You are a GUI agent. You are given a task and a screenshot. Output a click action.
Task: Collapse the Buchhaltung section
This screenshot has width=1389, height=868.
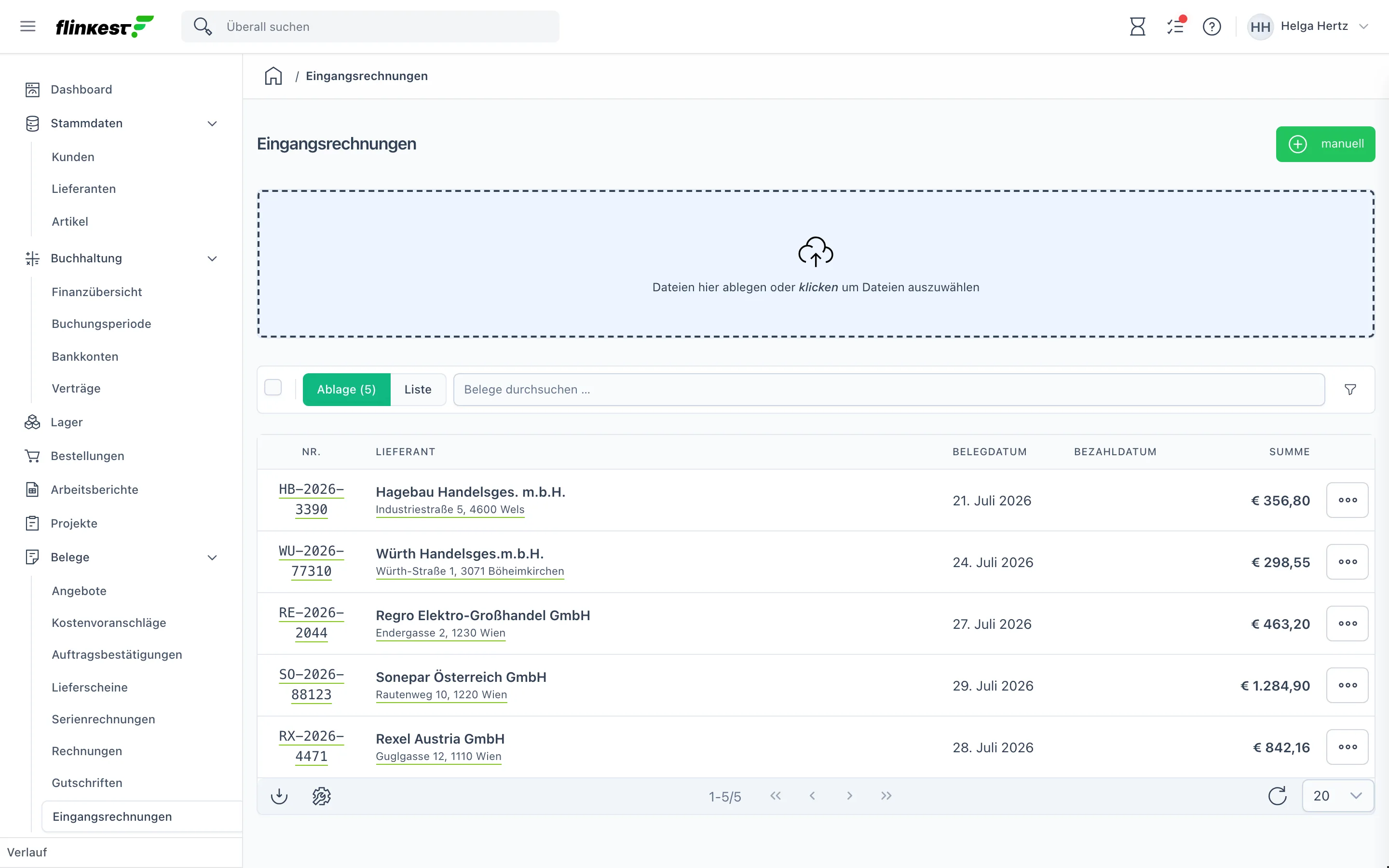[x=212, y=258]
